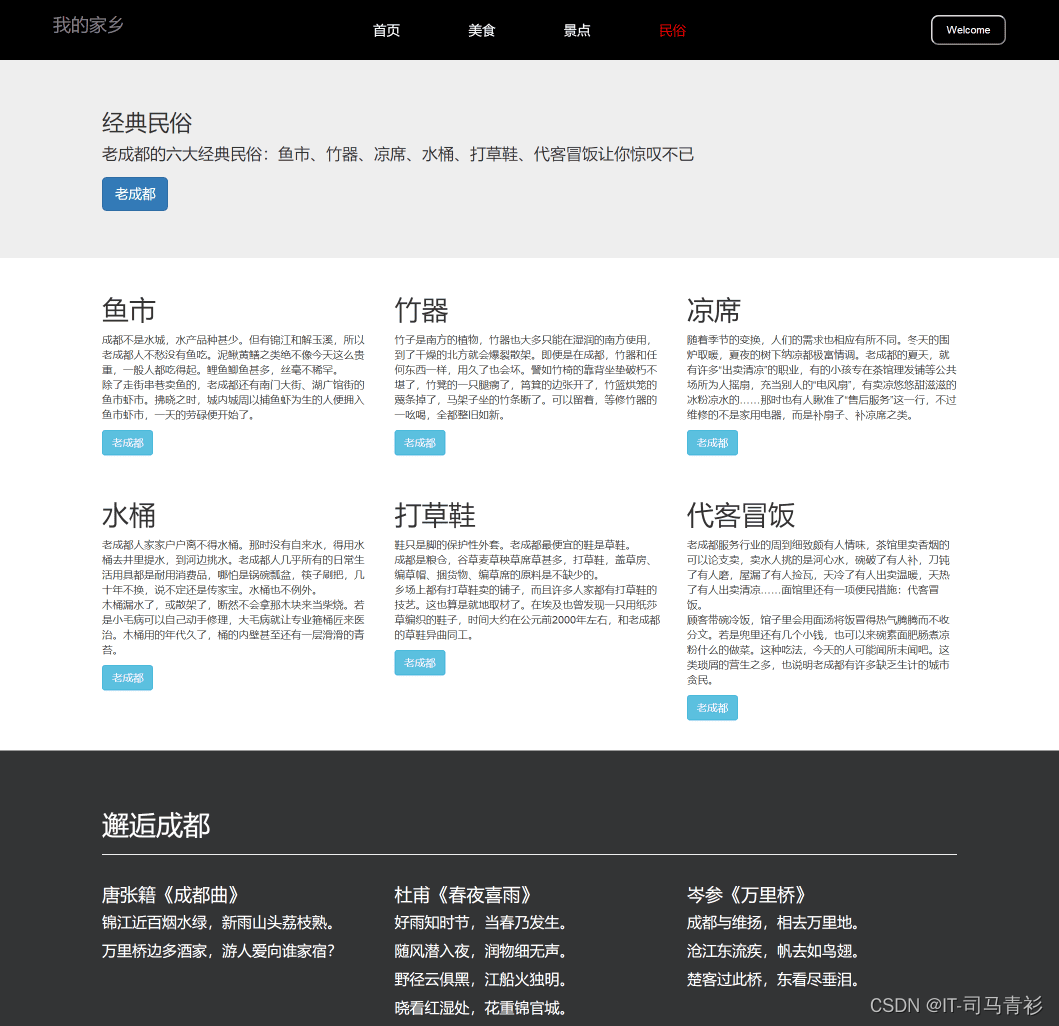The image size is (1059, 1026).
Task: Open the 美食 navigation item
Action: (x=481, y=30)
